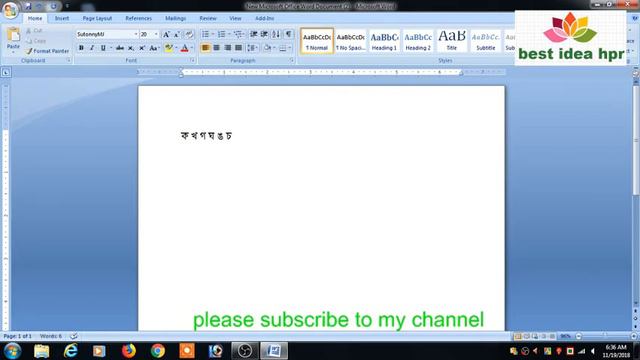The image size is (640, 360).
Task: Open the Windows Start menu
Action: 12,351
